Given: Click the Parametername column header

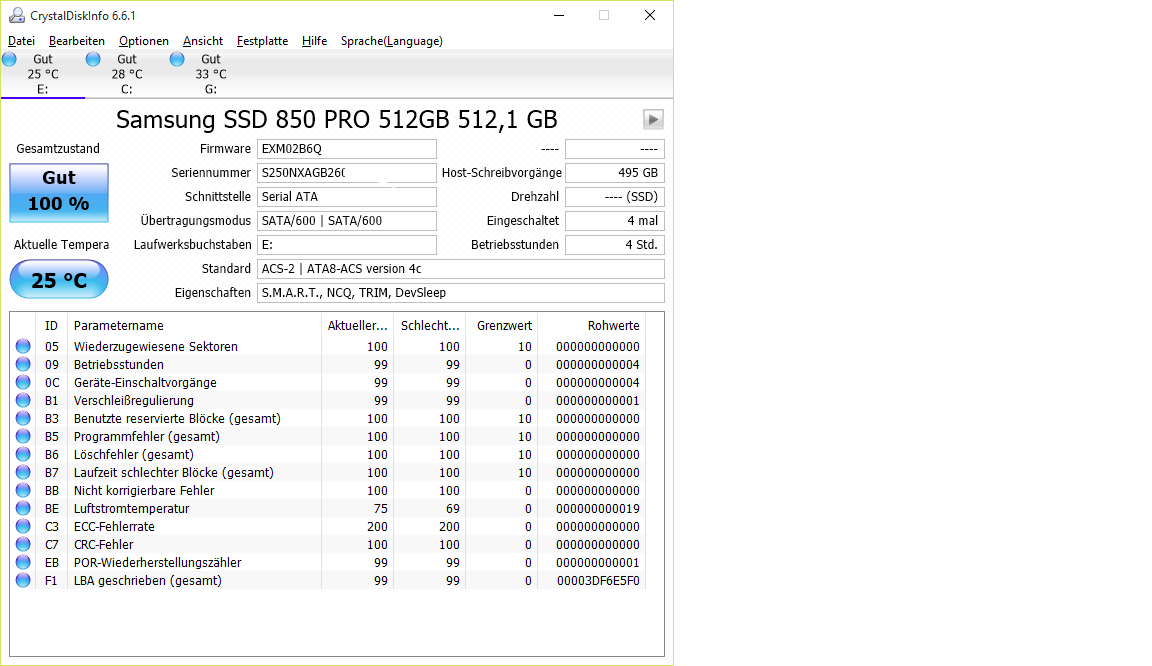Looking at the screenshot, I should [x=194, y=326].
